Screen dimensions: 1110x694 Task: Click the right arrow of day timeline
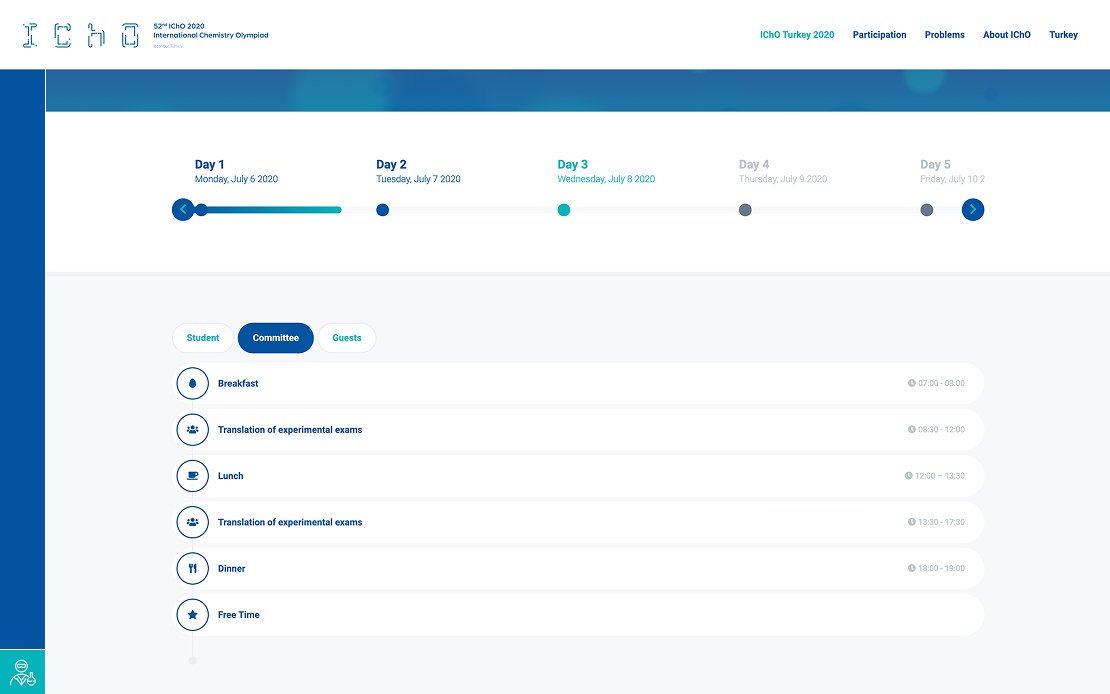pyautogui.click(x=973, y=210)
